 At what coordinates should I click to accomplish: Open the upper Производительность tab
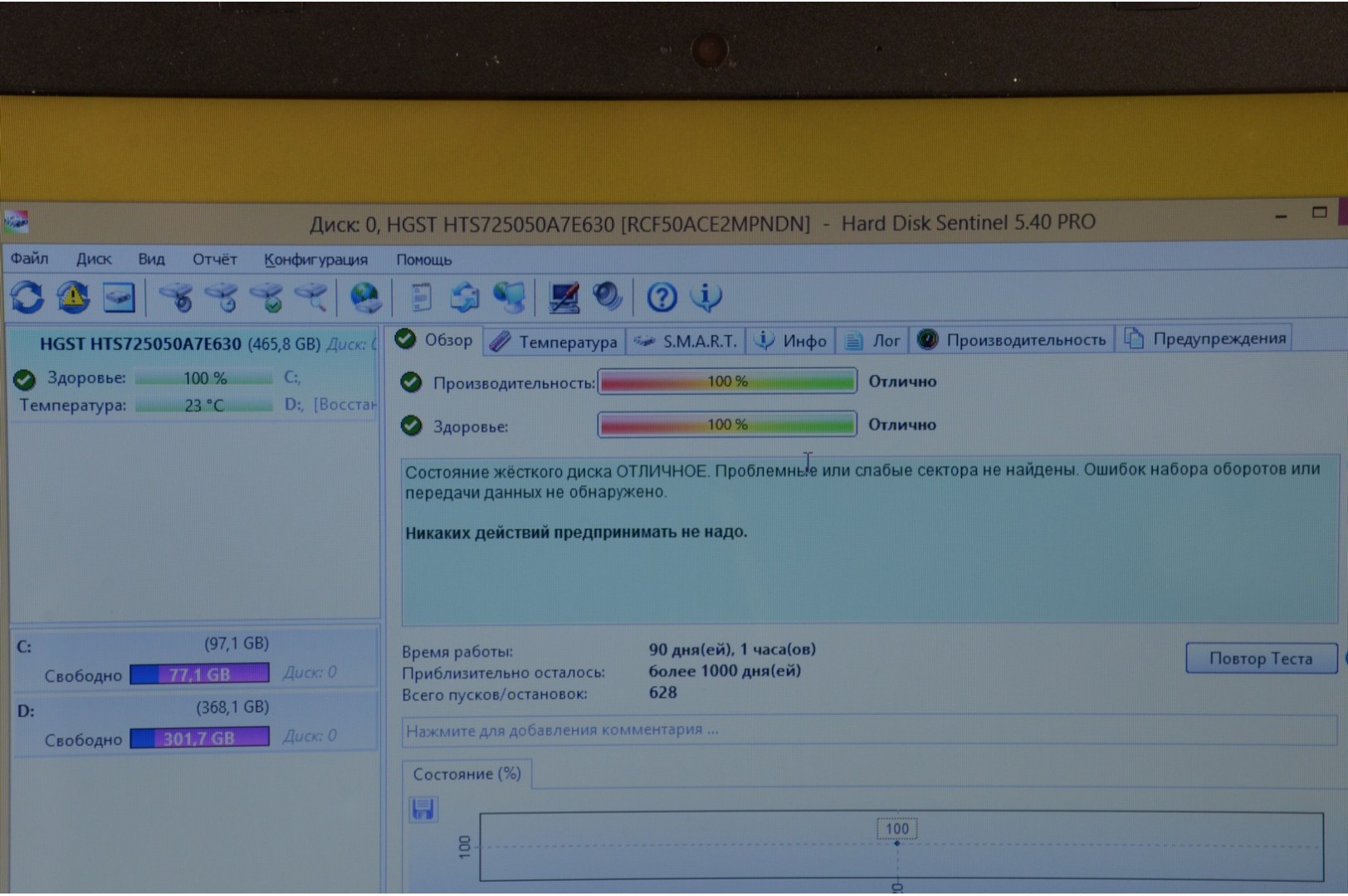click(1011, 339)
